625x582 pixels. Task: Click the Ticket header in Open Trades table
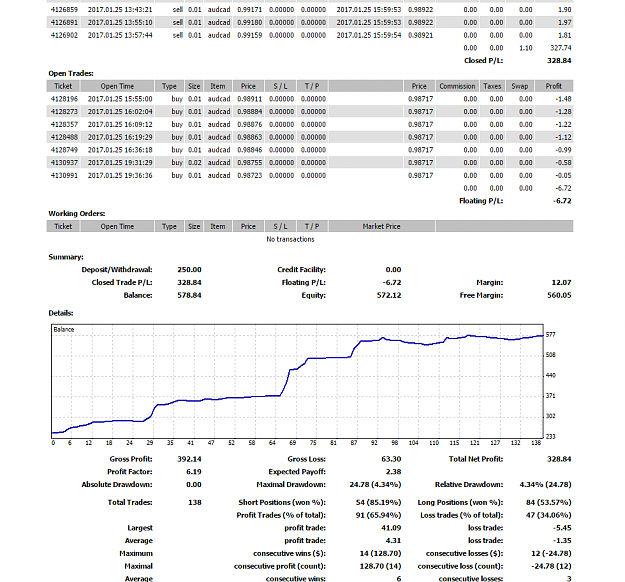click(x=63, y=86)
